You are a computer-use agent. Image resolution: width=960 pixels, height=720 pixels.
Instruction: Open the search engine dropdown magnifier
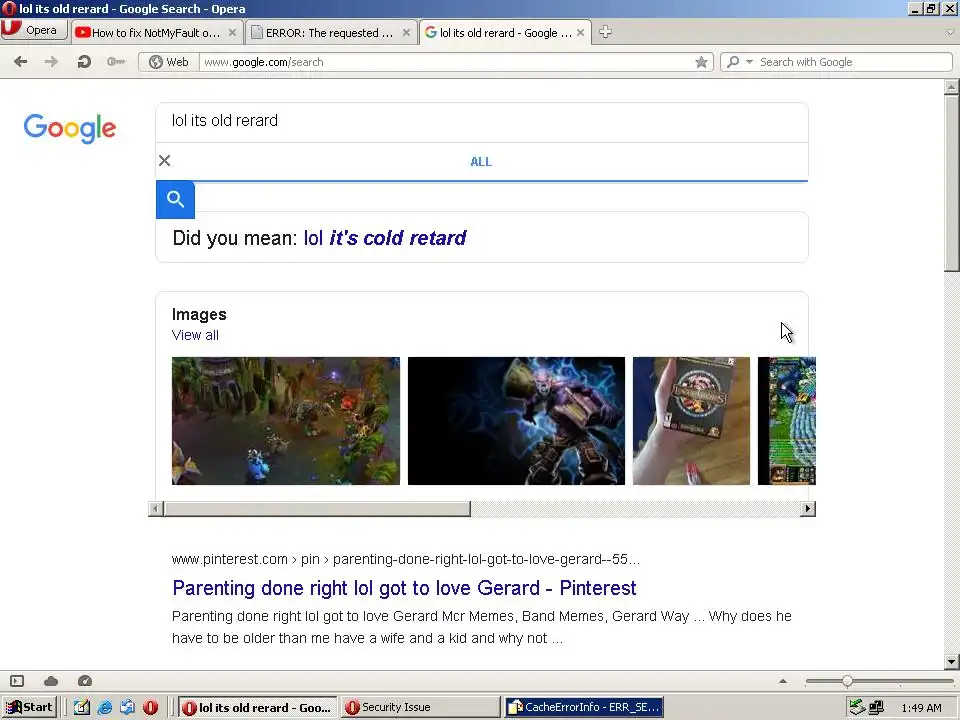coord(740,62)
